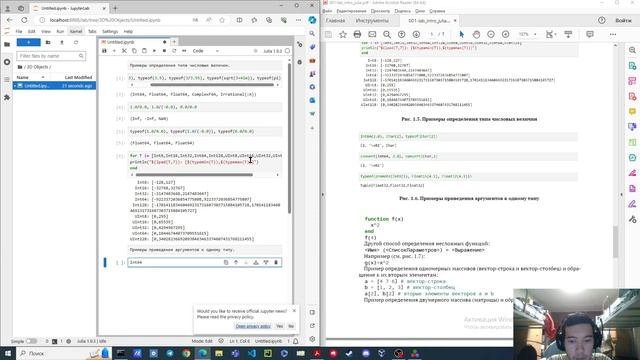Open the JupyterLab Help menu

click(128, 31)
